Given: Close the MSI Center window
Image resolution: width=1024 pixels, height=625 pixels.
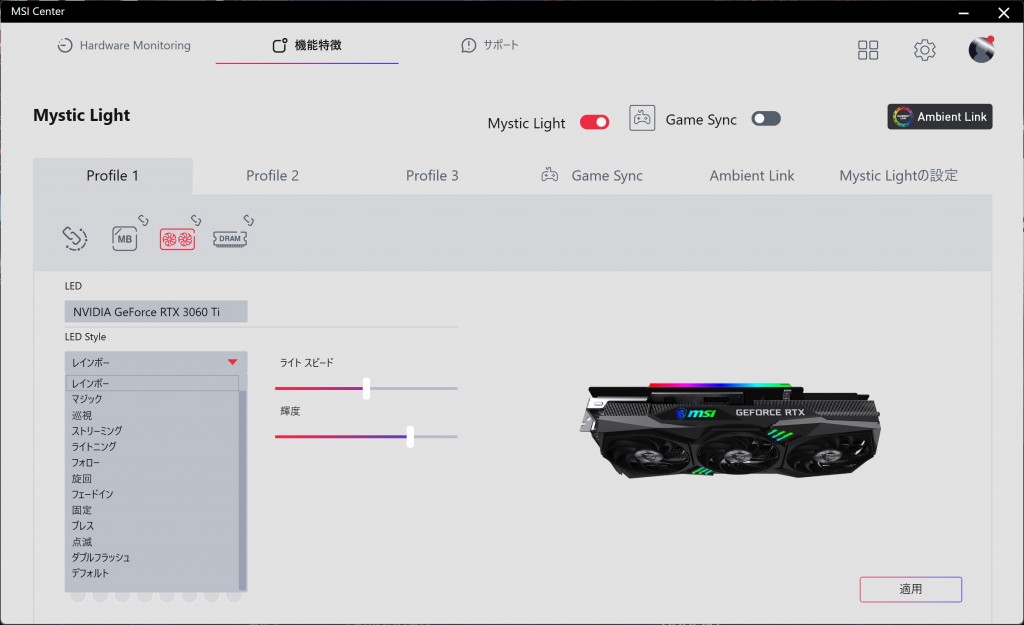Looking at the screenshot, I should (x=1004, y=12).
